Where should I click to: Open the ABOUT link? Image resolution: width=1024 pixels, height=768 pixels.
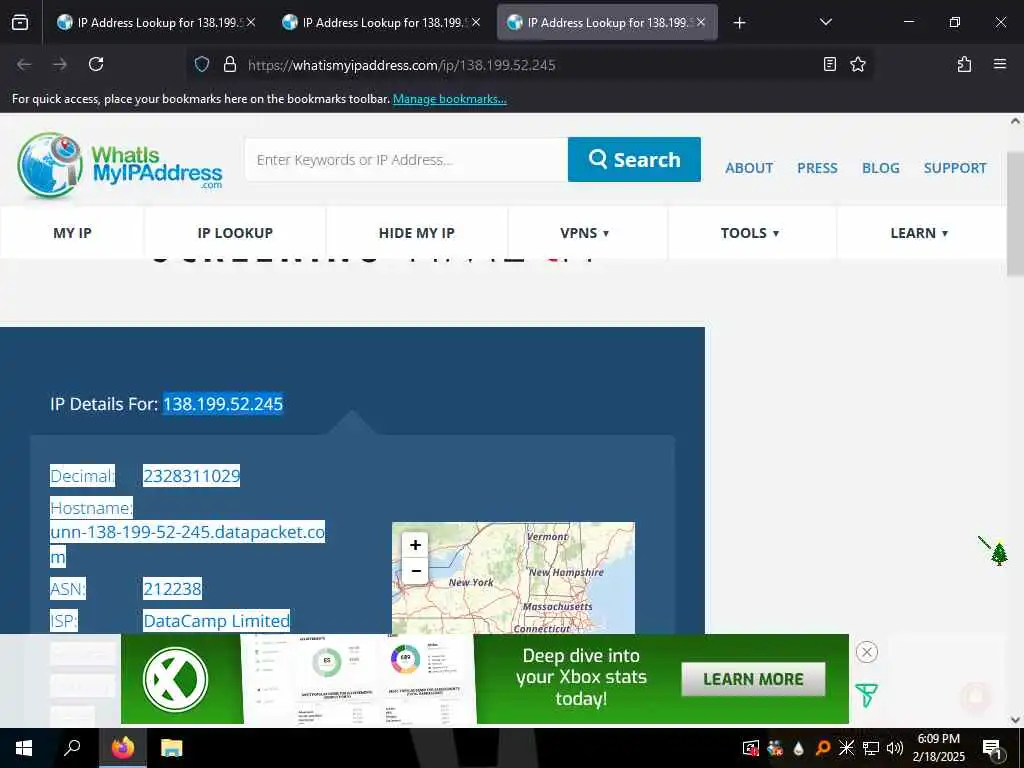(x=749, y=168)
